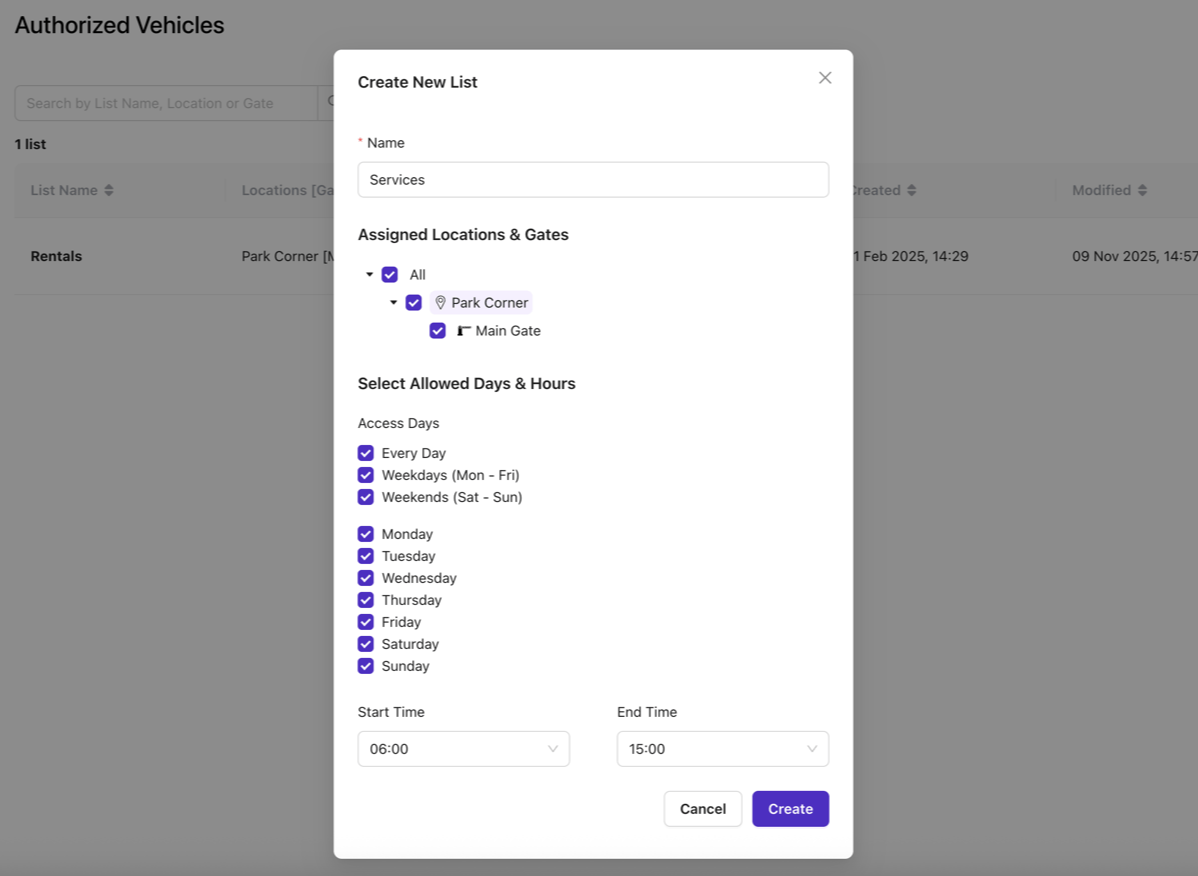The height and width of the screenshot is (876, 1198).
Task: Uncheck the Main Gate checkbox
Action: 437,331
